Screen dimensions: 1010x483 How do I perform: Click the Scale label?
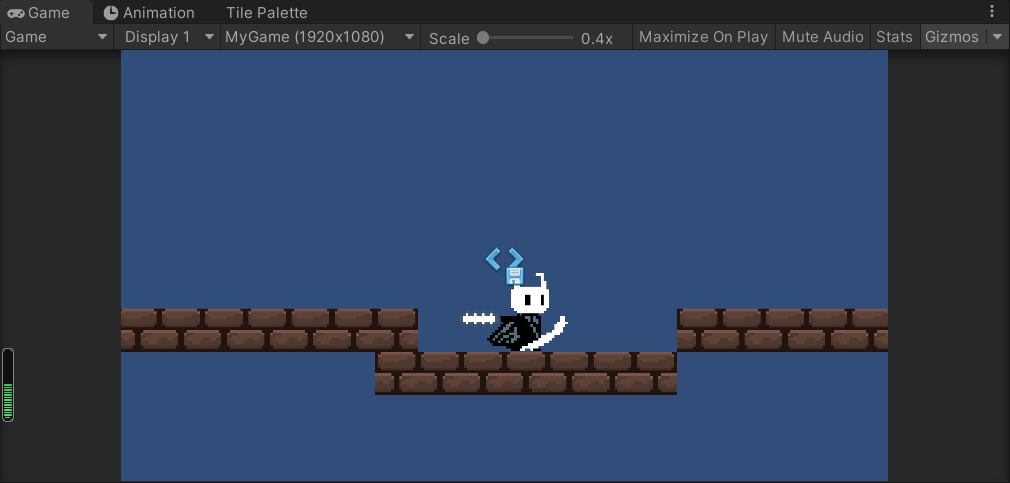(x=449, y=39)
